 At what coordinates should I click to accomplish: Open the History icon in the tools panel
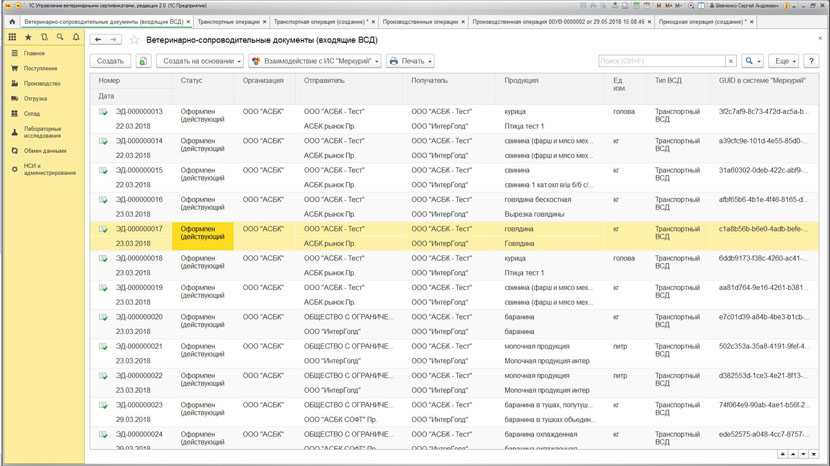click(x=44, y=37)
